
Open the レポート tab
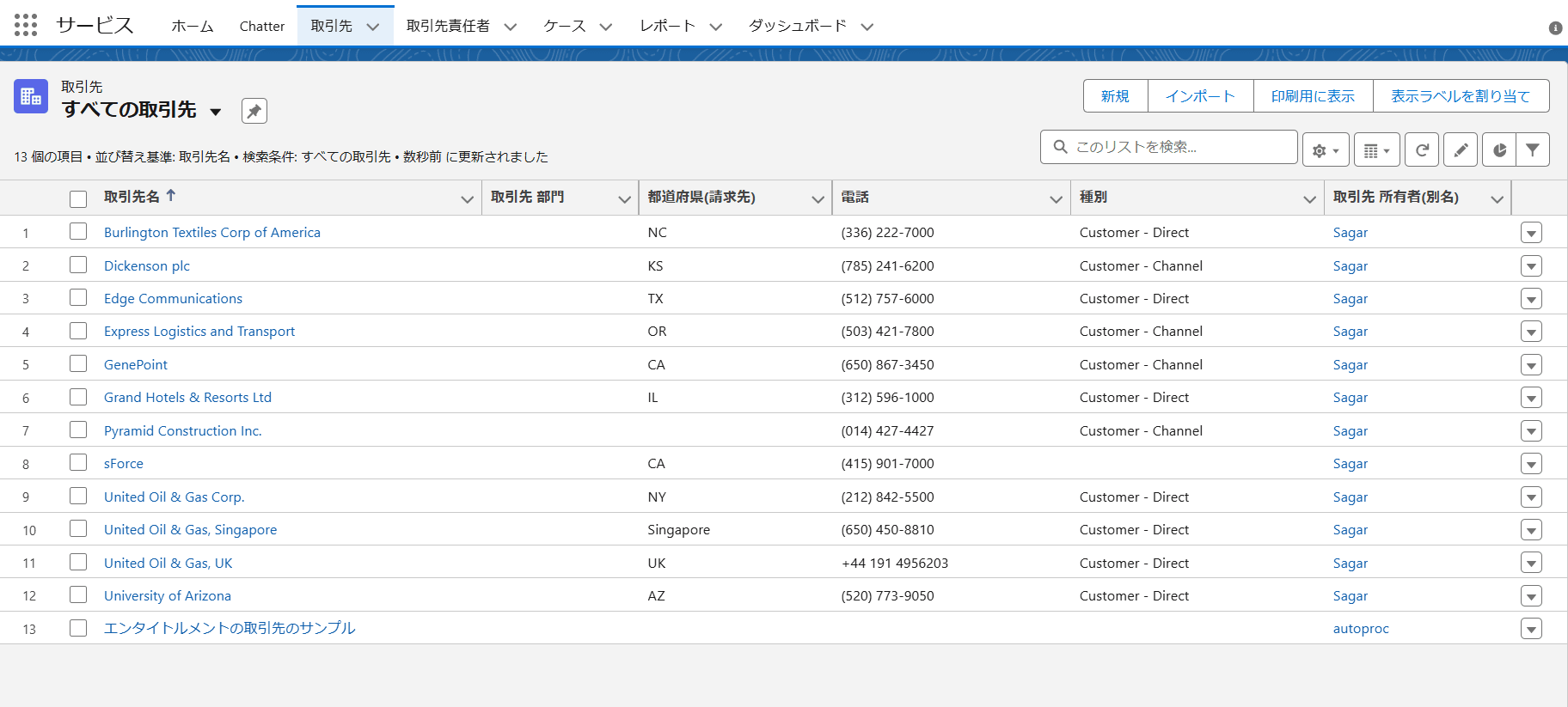[668, 26]
